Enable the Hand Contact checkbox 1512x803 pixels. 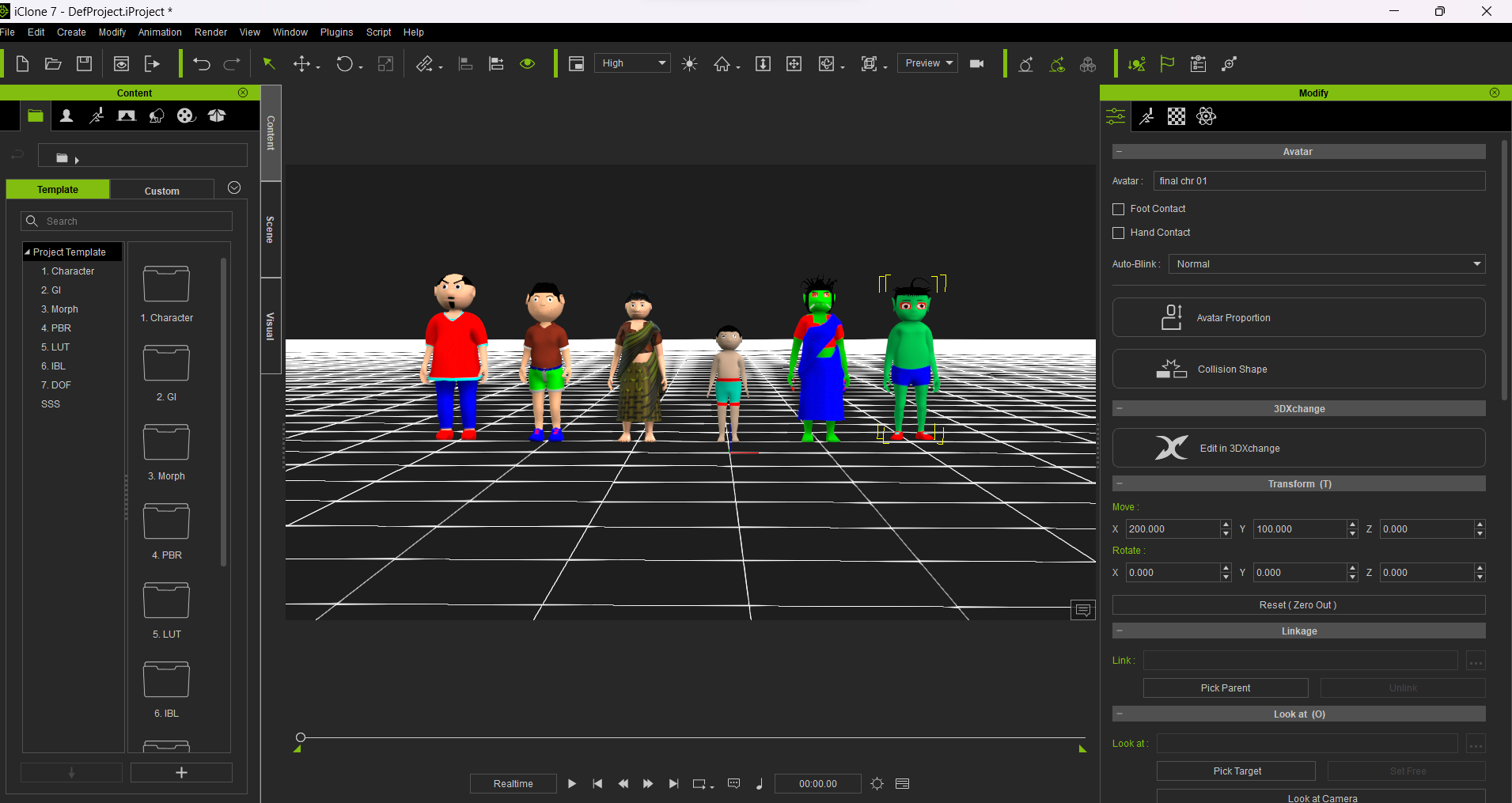pyautogui.click(x=1119, y=233)
